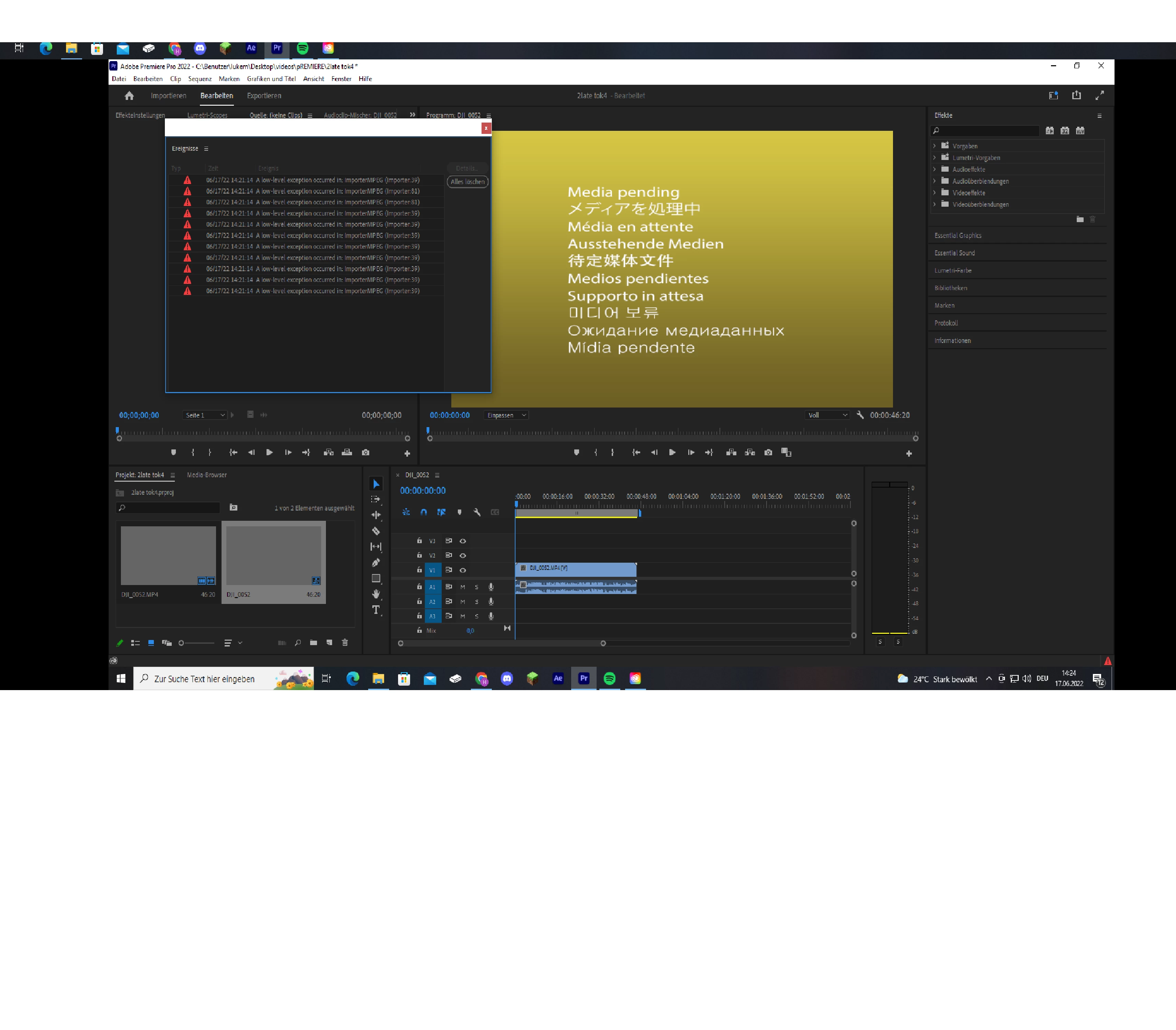Click the Alles löschen button
Viewport: 1176px width, 1030px height.
pos(467,182)
